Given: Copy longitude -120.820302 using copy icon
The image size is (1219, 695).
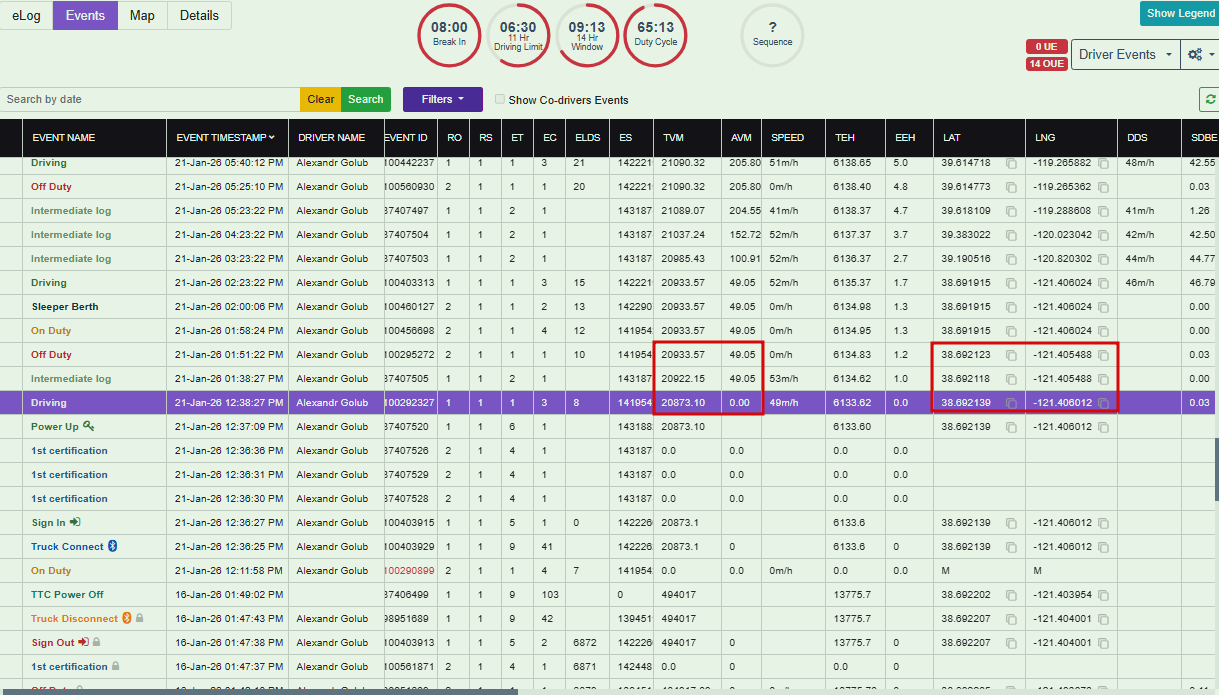Looking at the screenshot, I should [x=1104, y=259].
